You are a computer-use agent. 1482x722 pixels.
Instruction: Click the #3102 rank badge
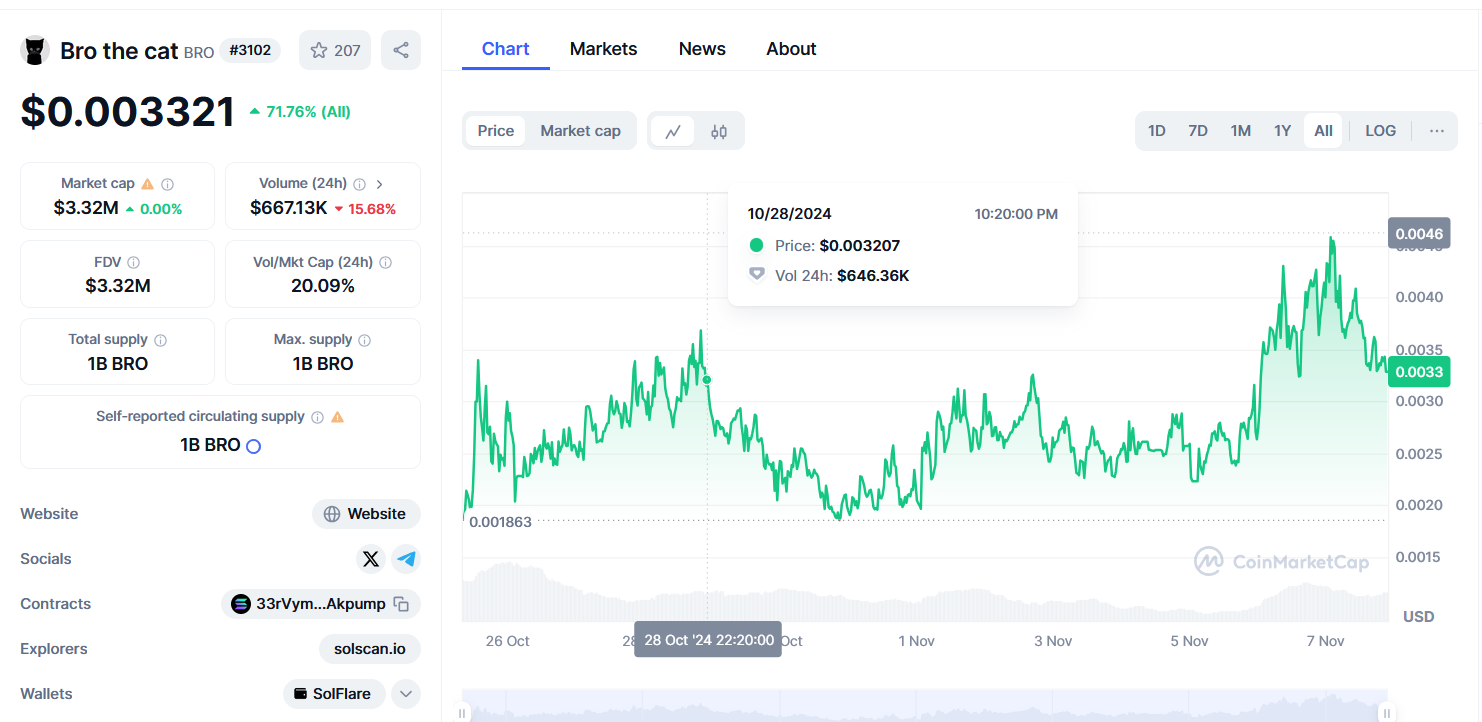point(250,50)
